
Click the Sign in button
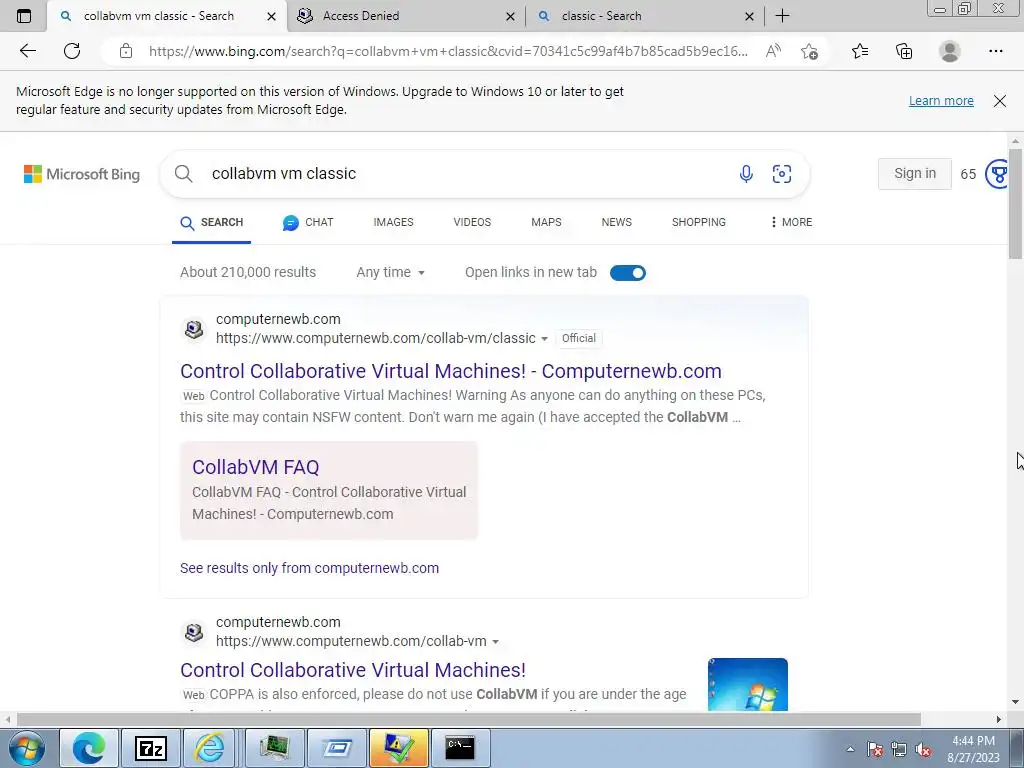pyautogui.click(x=914, y=174)
